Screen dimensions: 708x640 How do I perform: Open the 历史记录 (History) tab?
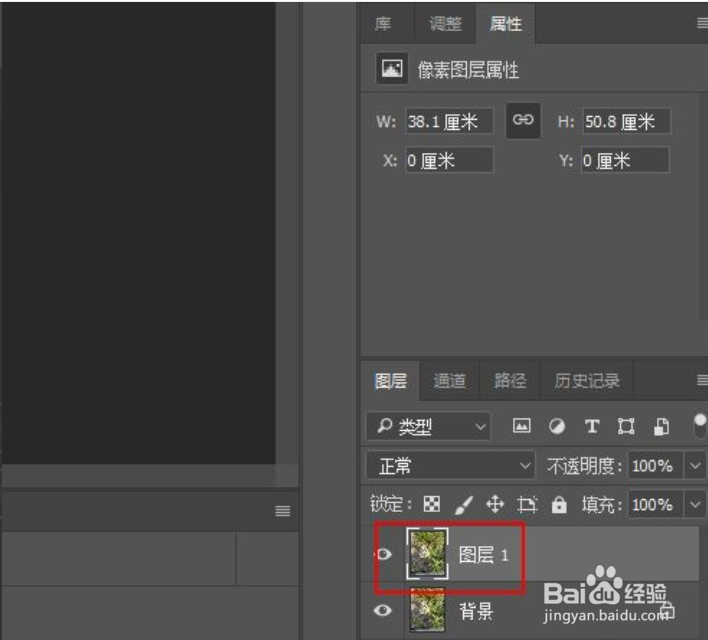[x=587, y=381]
